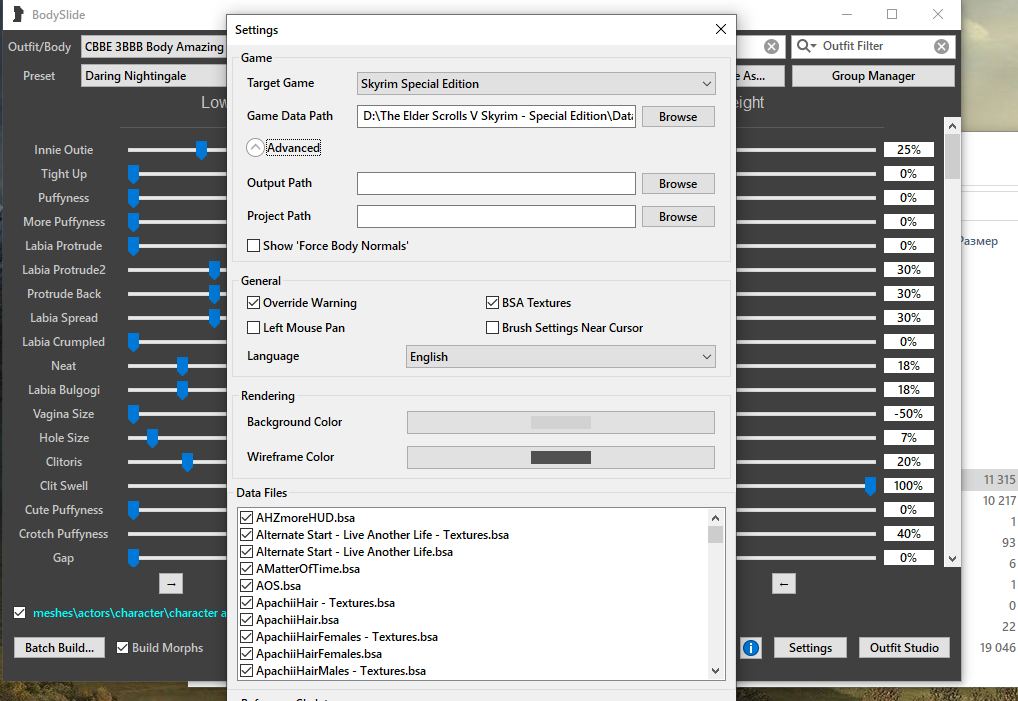The height and width of the screenshot is (701, 1018).
Task: Click inside the Output Path field
Action: pos(496,184)
